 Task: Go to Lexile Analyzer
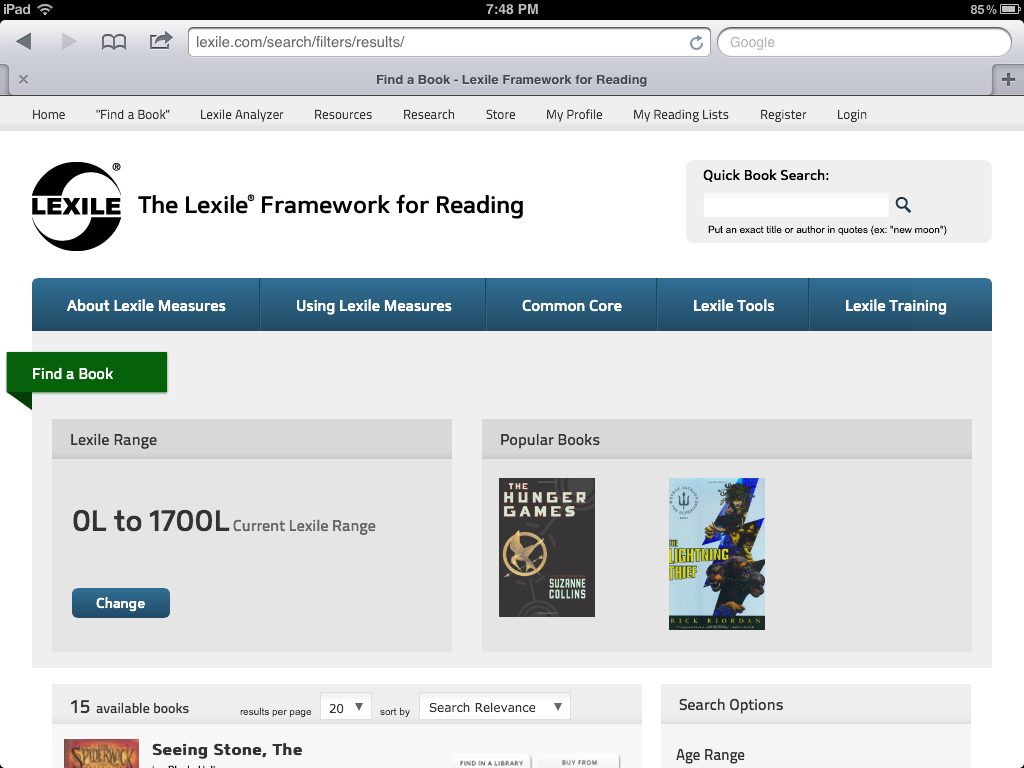(x=242, y=114)
